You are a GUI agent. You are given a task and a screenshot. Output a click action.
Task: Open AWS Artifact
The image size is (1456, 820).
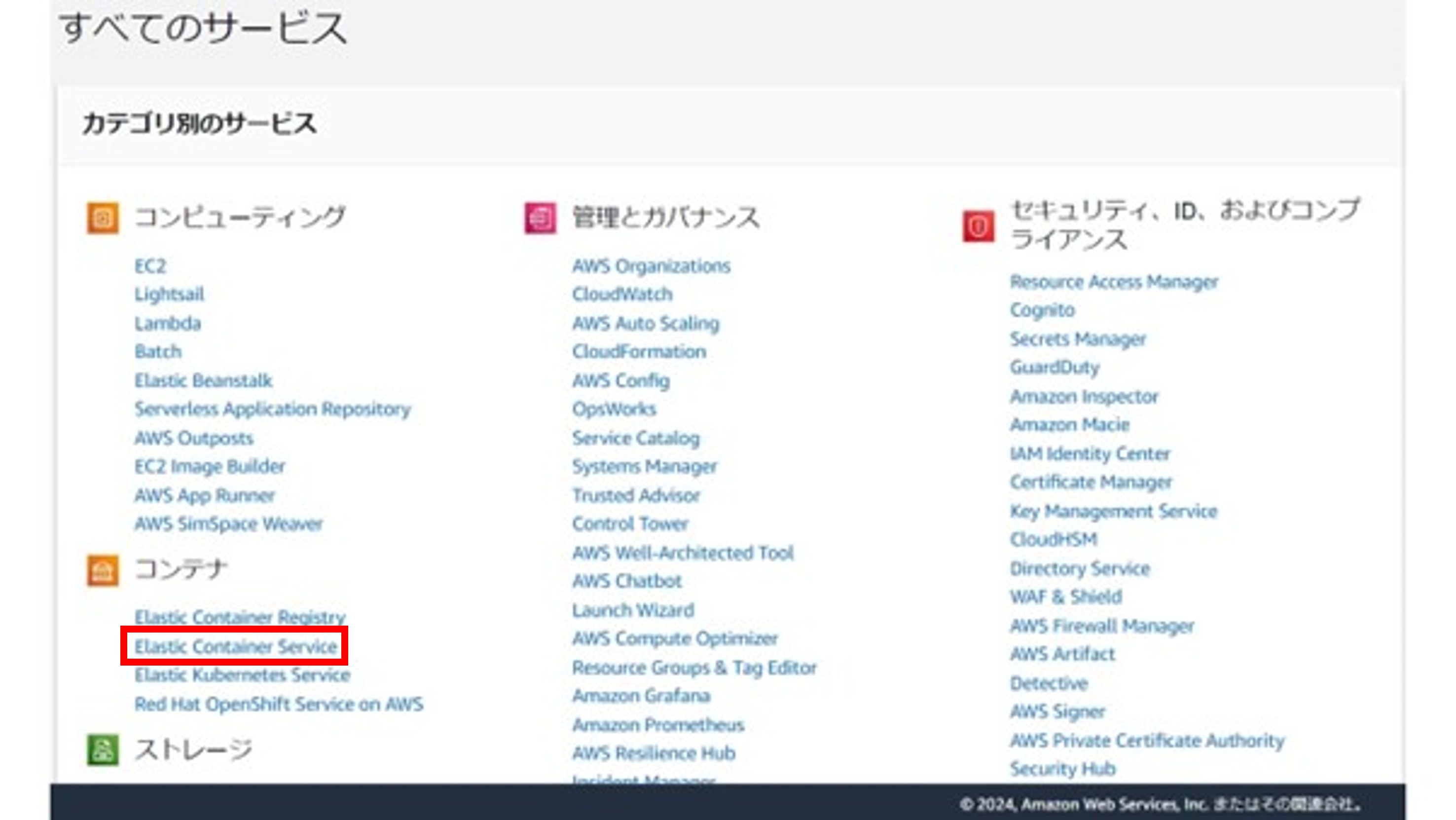(x=1062, y=654)
